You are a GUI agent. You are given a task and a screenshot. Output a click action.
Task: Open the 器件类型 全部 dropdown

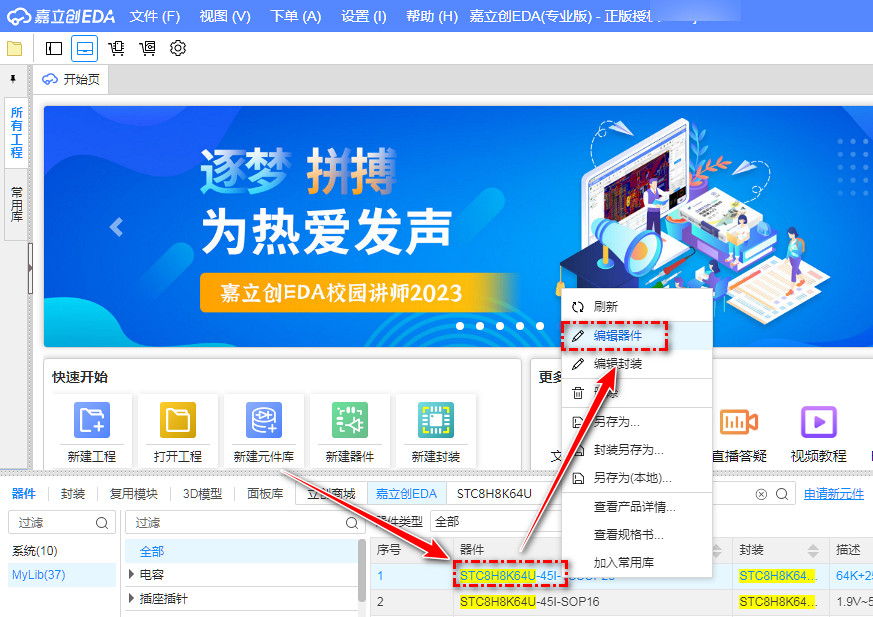pyautogui.click(x=498, y=522)
